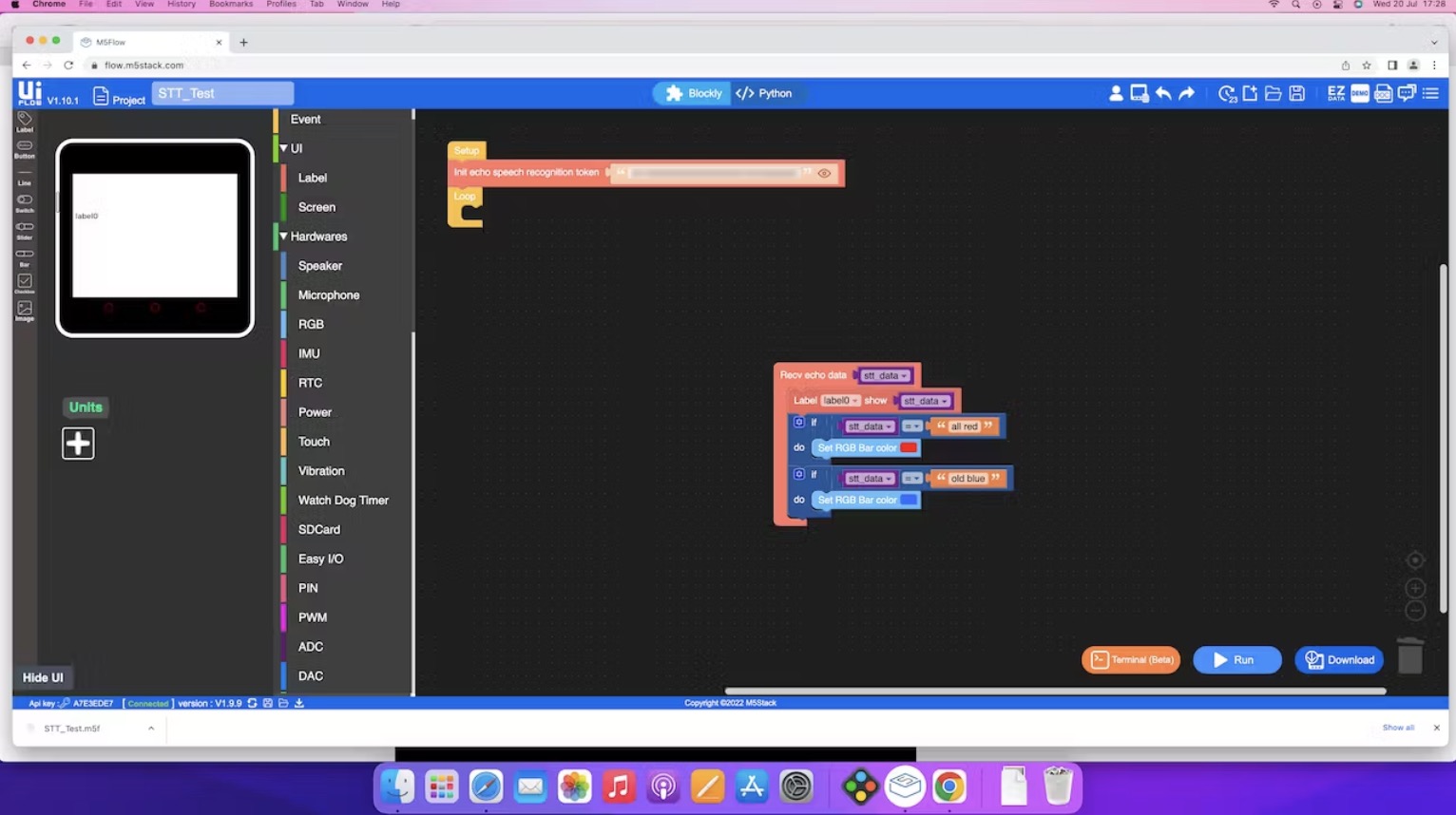The height and width of the screenshot is (815, 1456).
Task: Open stt_data dropdown in Recv echo data block
Action: [885, 376]
